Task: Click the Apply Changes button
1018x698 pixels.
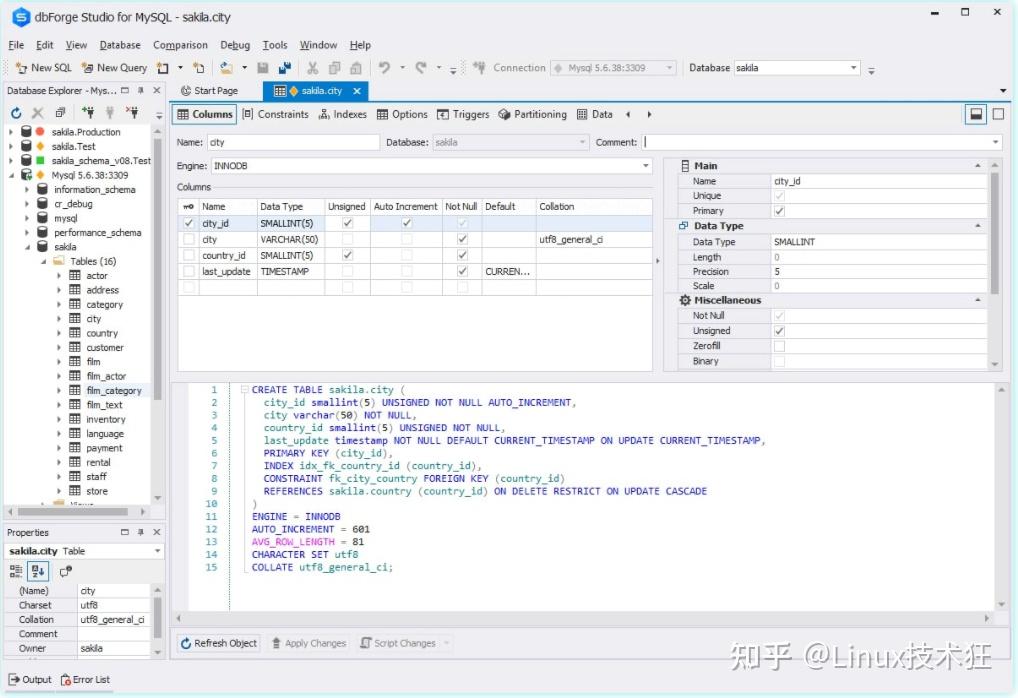Action: [x=309, y=643]
